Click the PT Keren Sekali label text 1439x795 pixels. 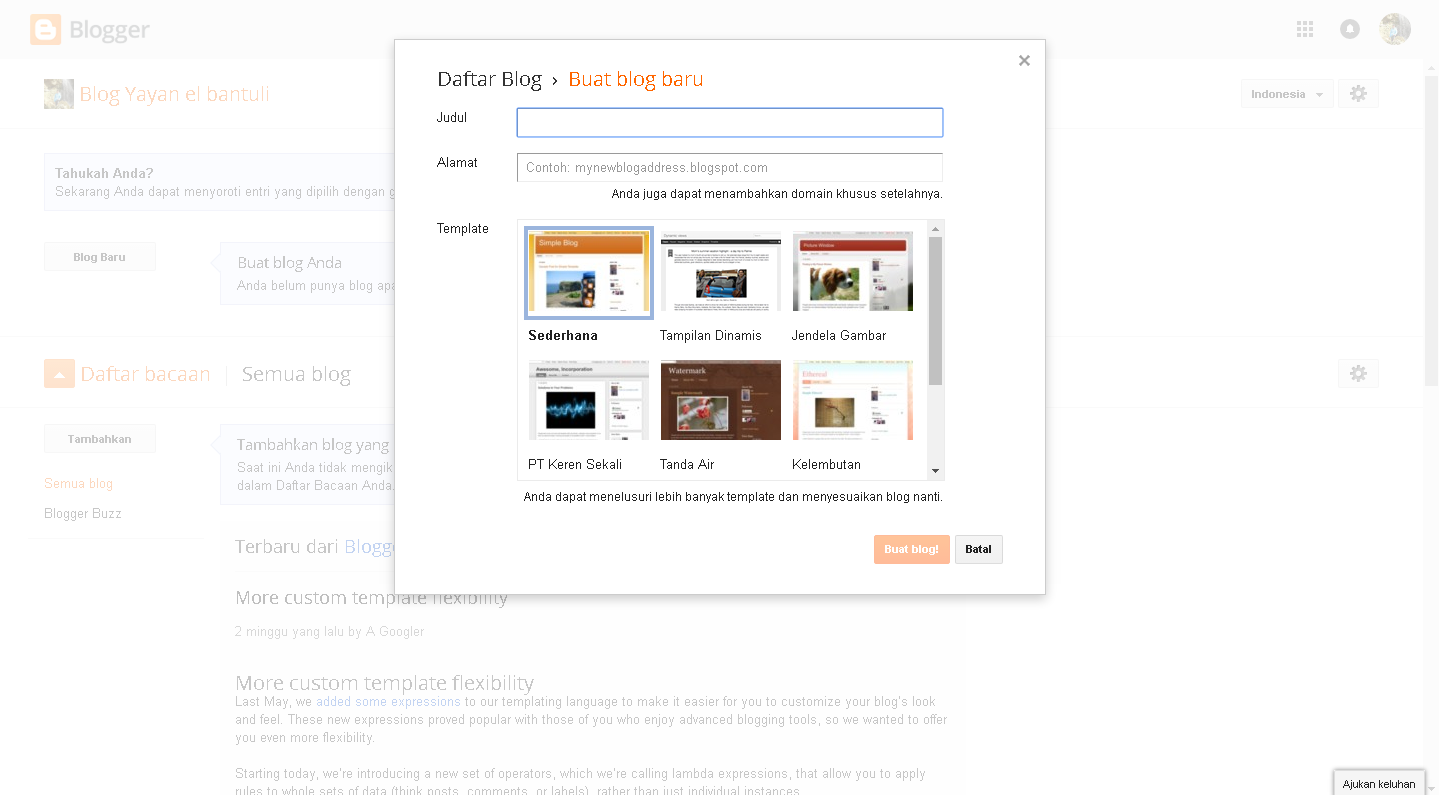575,465
